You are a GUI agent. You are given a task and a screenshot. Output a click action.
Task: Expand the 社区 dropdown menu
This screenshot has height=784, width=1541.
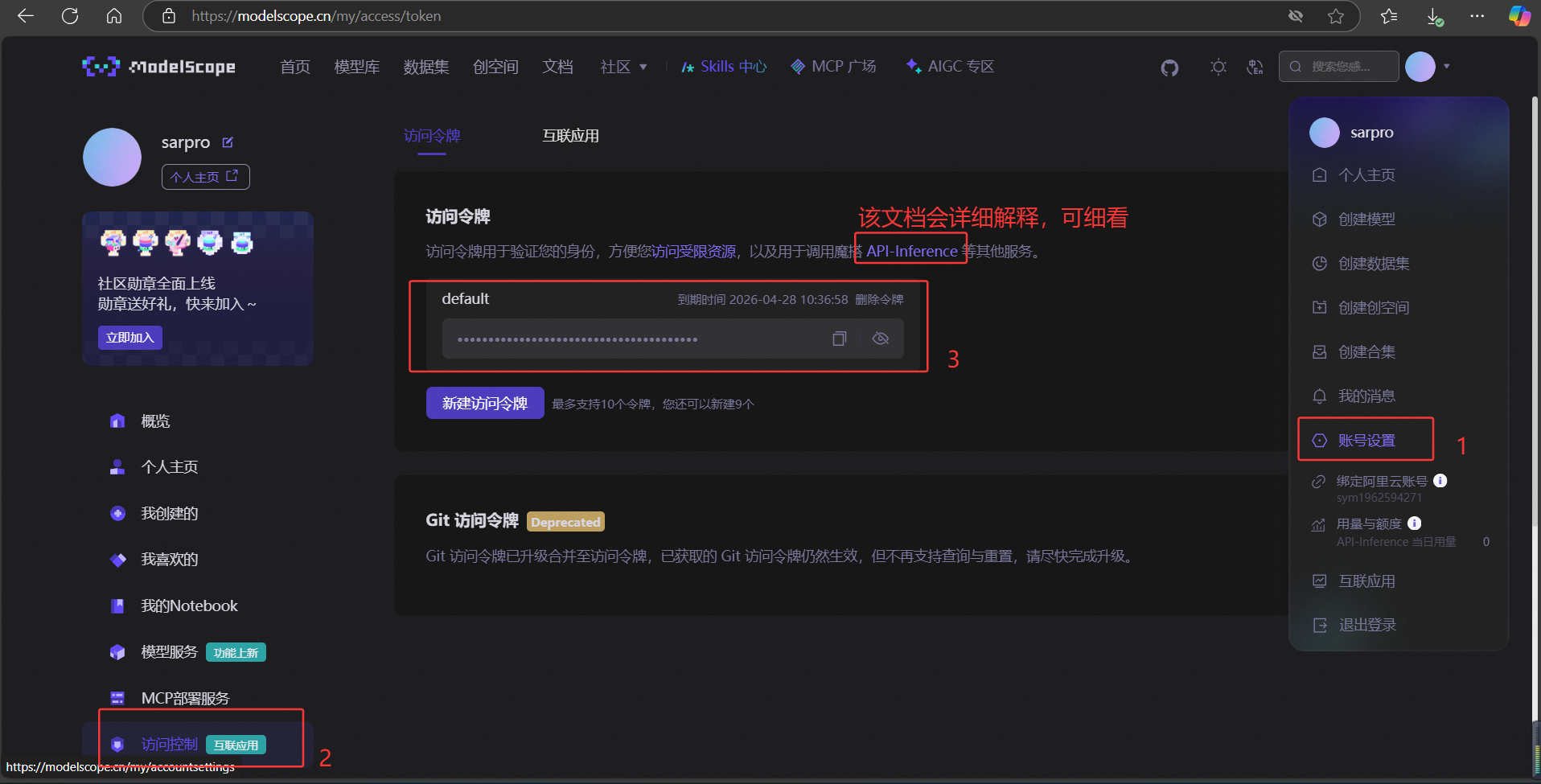click(x=623, y=67)
